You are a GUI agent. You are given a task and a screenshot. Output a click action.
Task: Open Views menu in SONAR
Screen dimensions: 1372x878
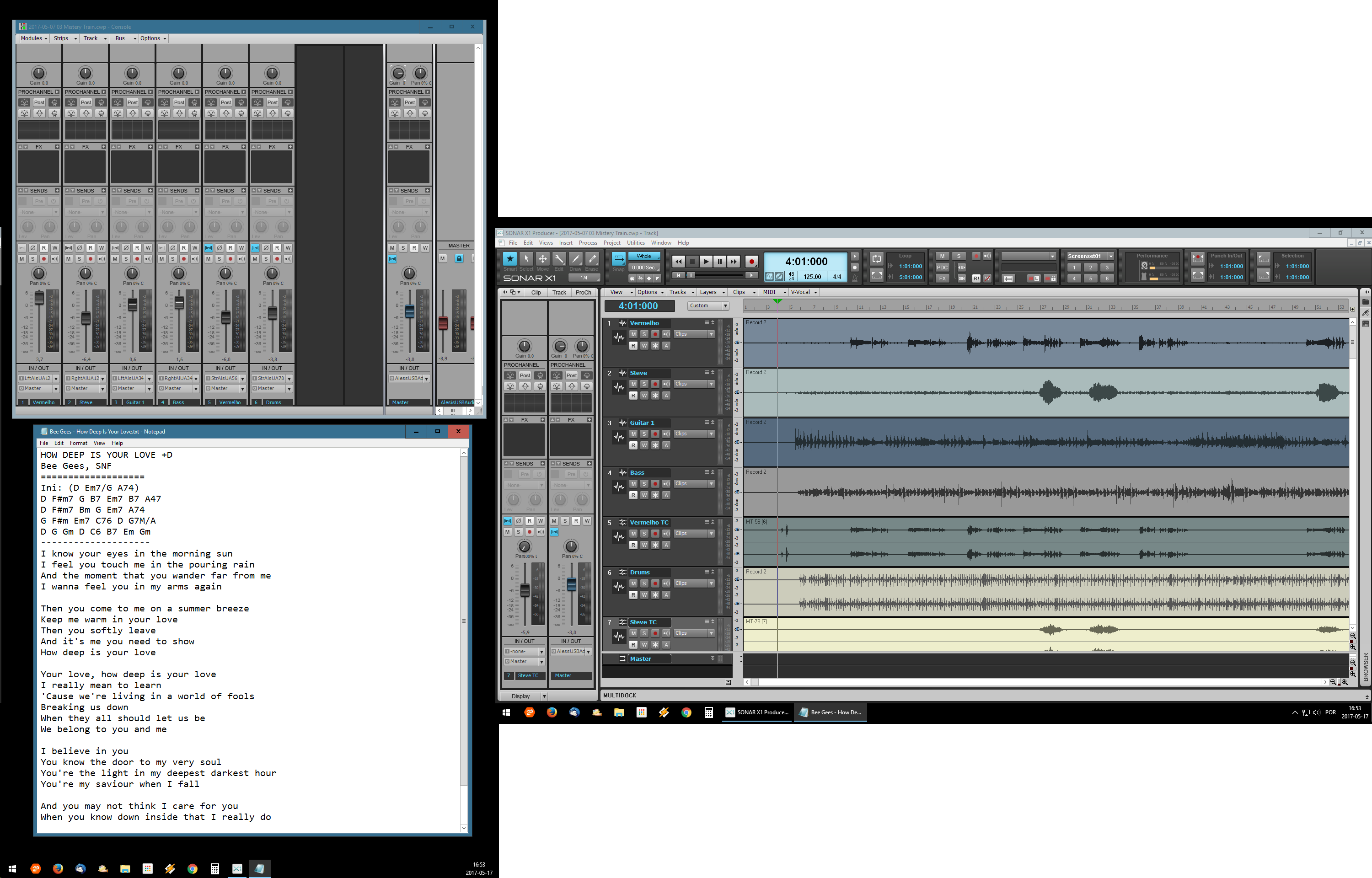pos(546,243)
